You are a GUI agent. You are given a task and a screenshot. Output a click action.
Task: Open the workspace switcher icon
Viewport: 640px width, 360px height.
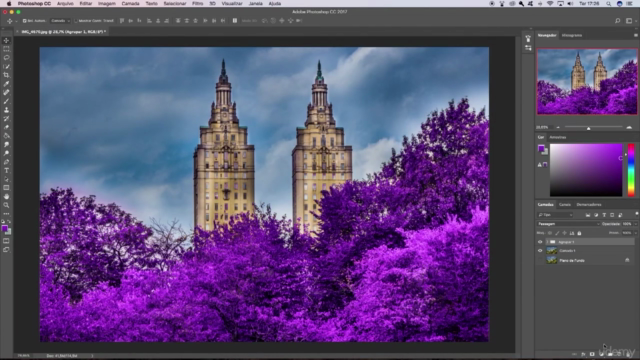629,21
